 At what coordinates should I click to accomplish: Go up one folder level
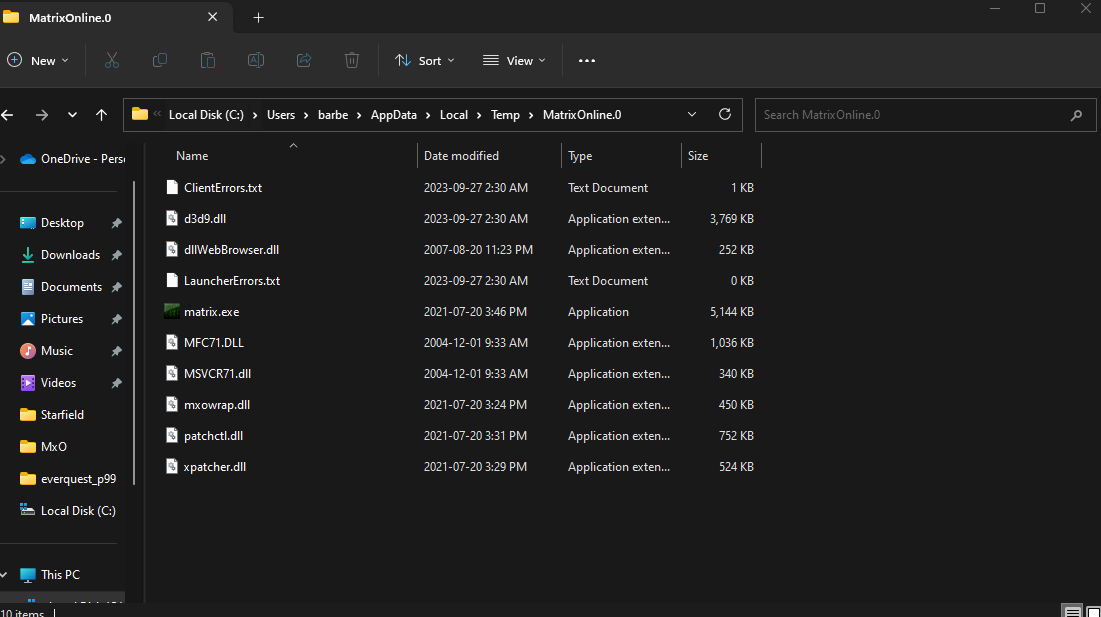click(x=101, y=115)
